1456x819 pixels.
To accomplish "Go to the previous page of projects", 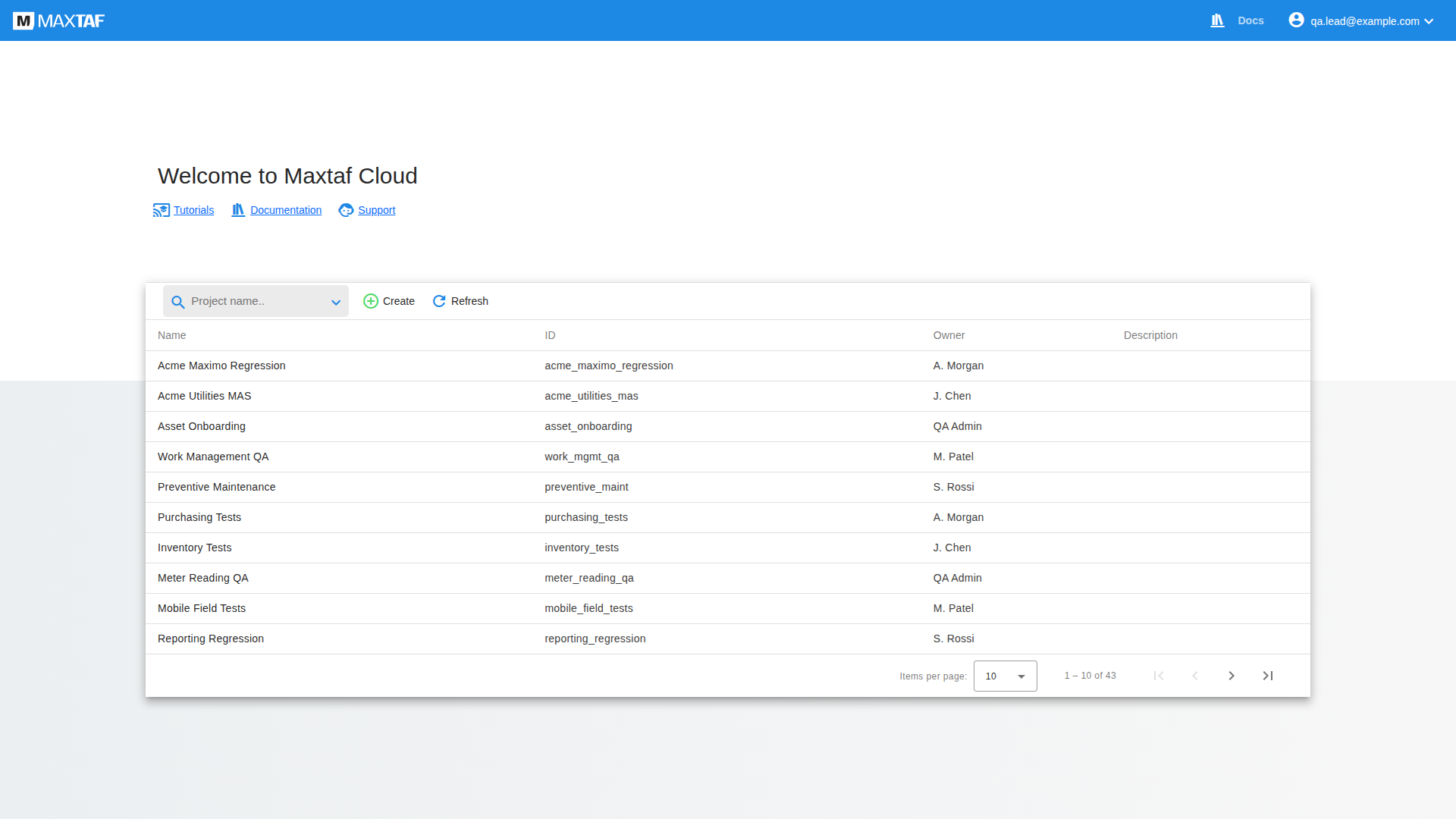I will 1195,676.
